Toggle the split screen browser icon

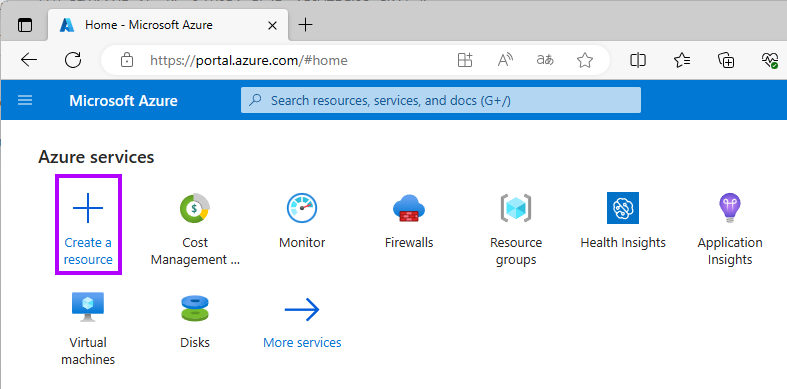(637, 60)
